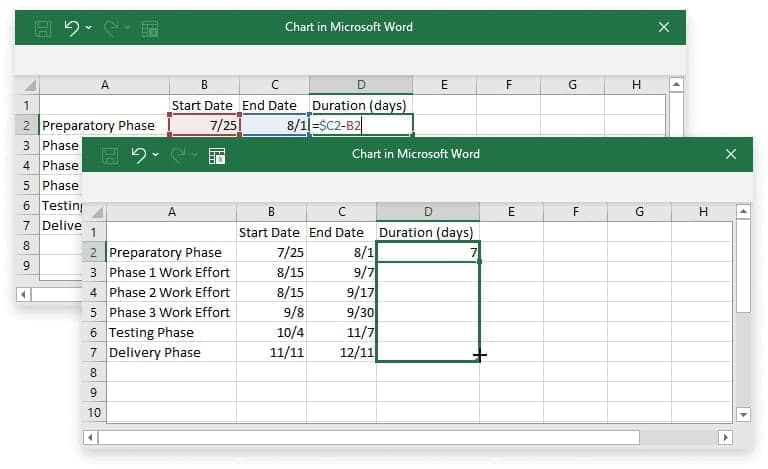Select the 'Delivery Phase' cell in front window
The image size is (768, 469).
[171, 352]
